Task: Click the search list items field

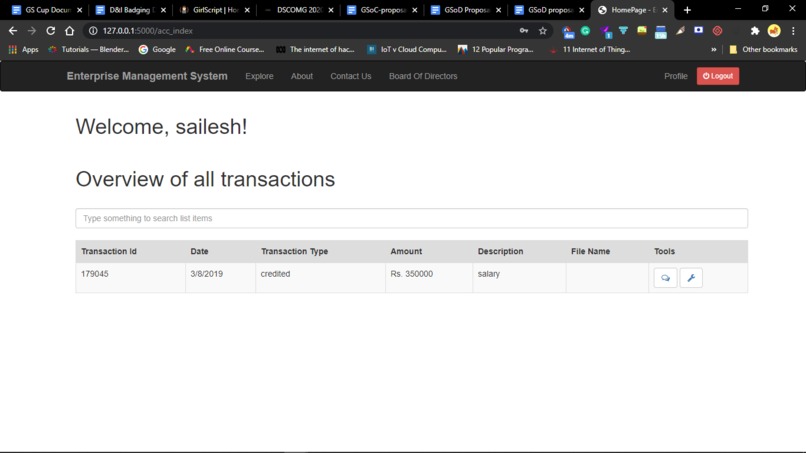Action: pyautogui.click(x=411, y=218)
